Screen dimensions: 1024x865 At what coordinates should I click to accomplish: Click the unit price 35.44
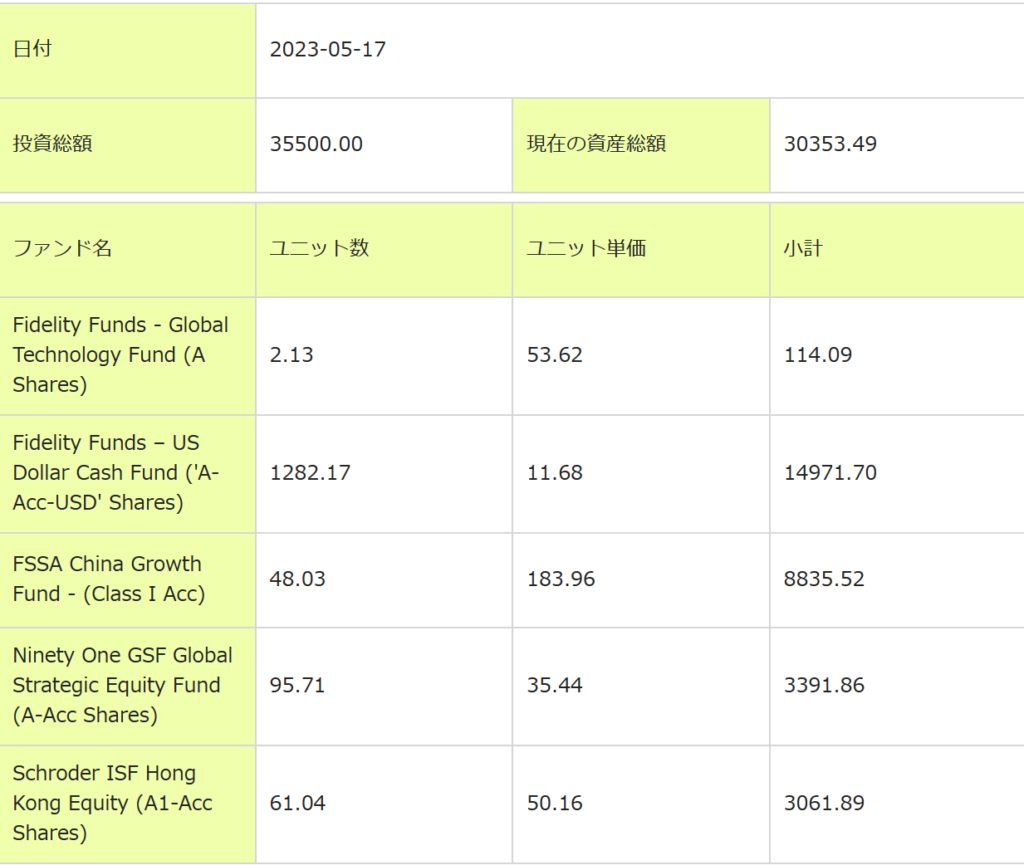[555, 686]
